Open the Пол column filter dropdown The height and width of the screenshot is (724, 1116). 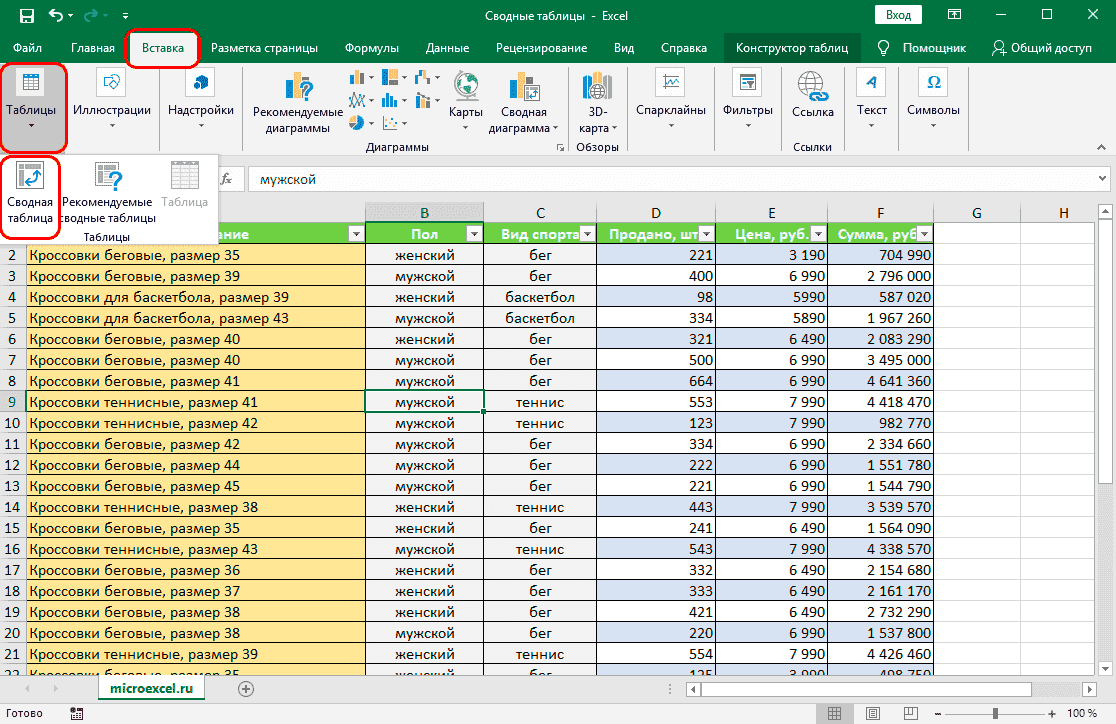tap(472, 234)
